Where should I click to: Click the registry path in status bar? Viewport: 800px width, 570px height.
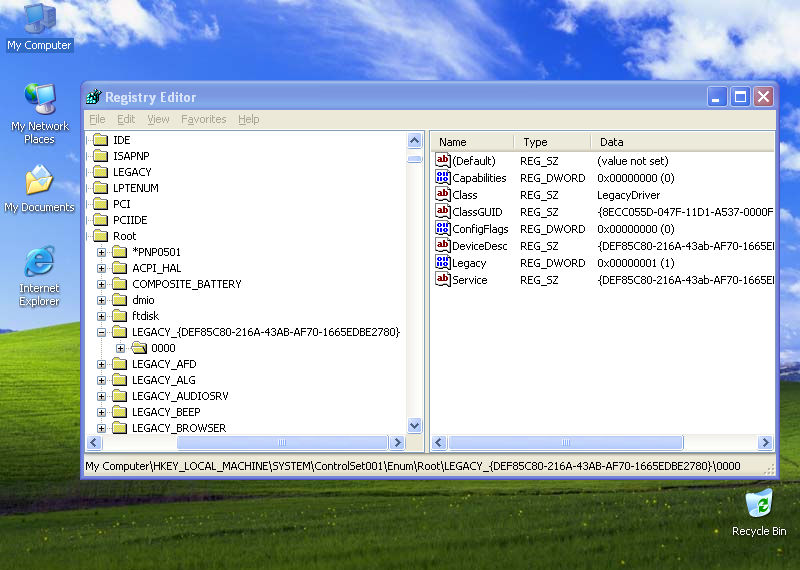point(413,466)
